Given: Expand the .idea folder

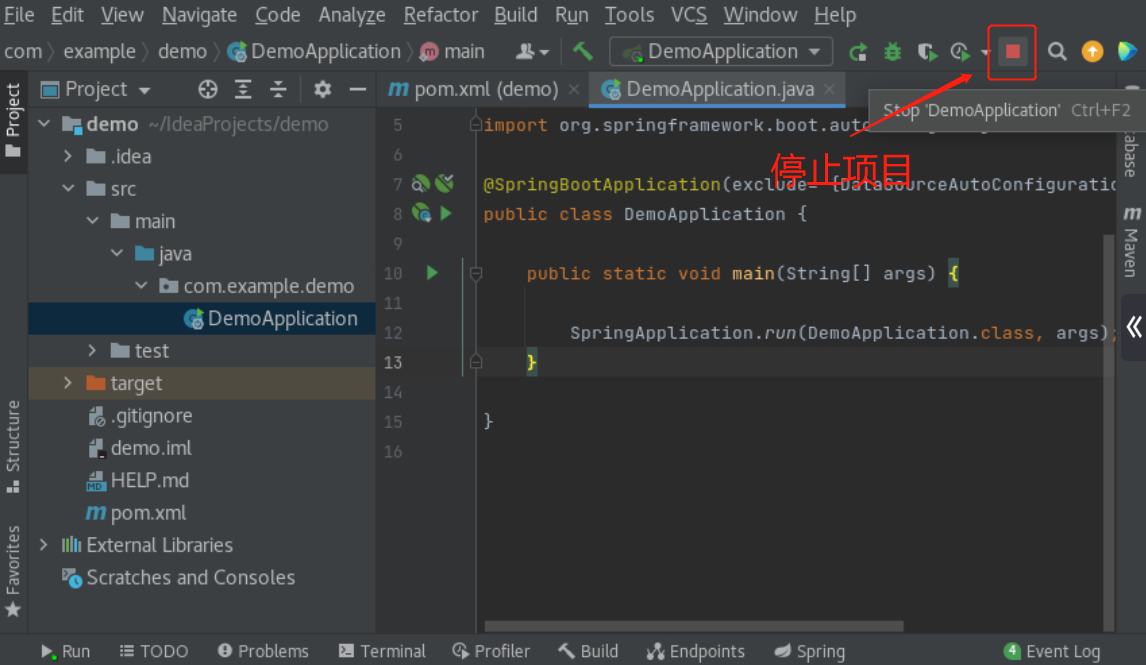Looking at the screenshot, I should pyautogui.click(x=68, y=156).
